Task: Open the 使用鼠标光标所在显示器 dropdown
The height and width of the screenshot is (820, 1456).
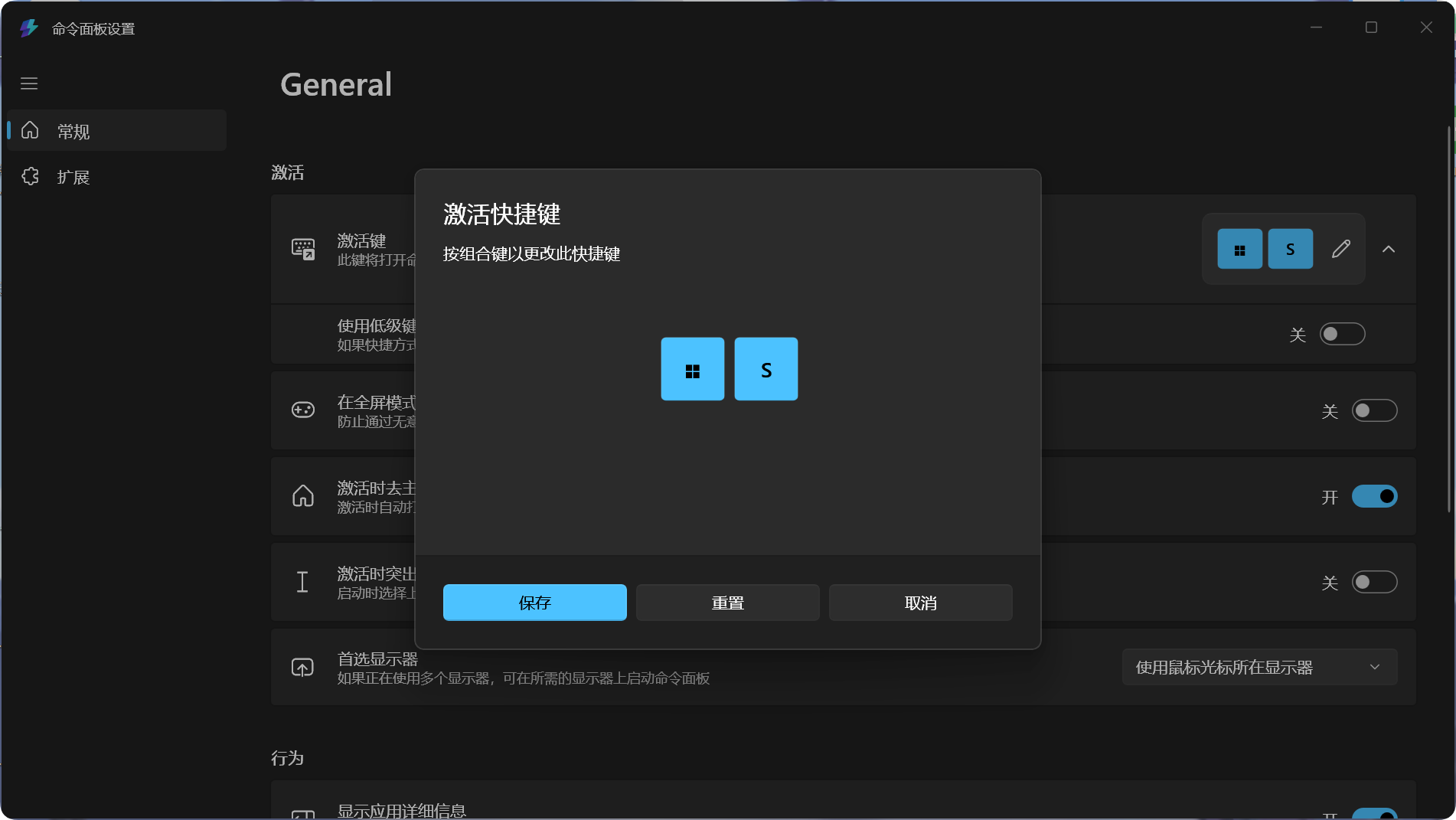Action: tap(1259, 667)
